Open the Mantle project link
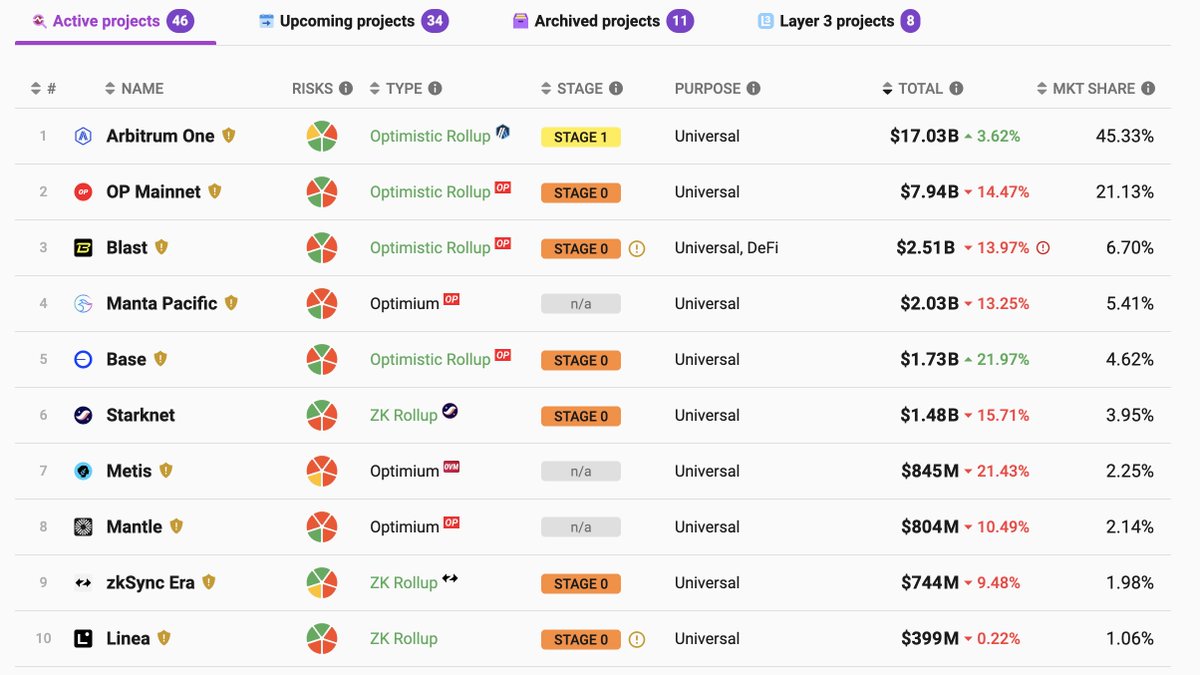Viewport: 1200px width, 675px height. point(134,527)
